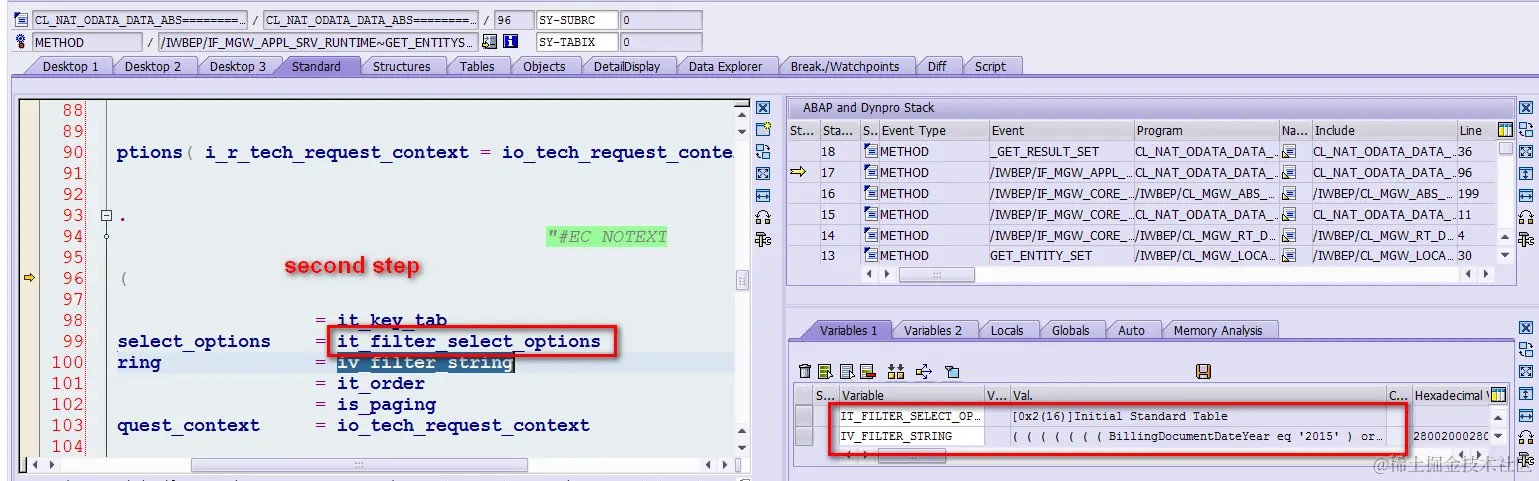Open the layout column chooser in ABAP stack
The height and width of the screenshot is (481, 1539).
[x=1506, y=130]
